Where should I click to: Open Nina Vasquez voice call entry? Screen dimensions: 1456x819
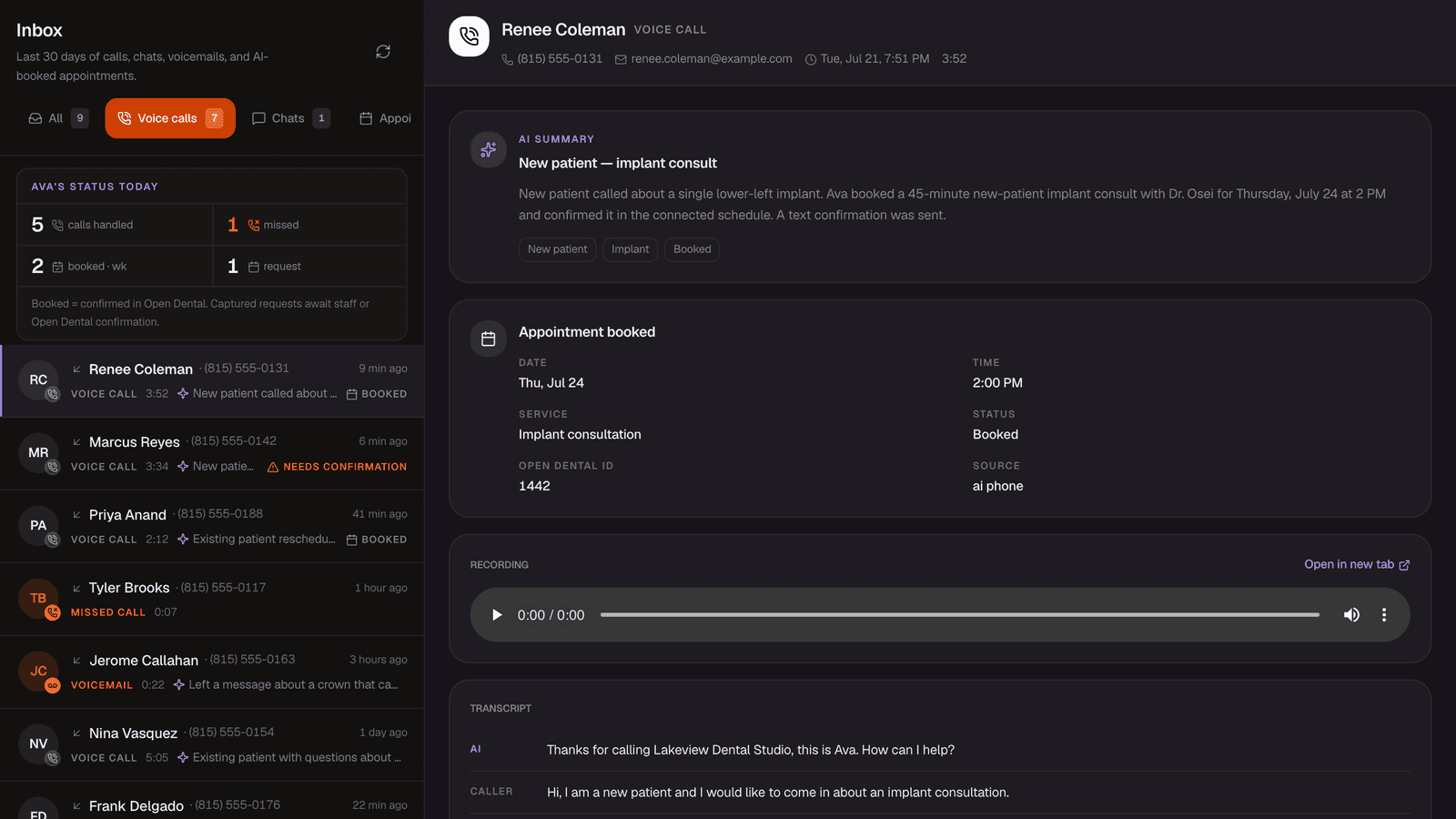(212, 745)
